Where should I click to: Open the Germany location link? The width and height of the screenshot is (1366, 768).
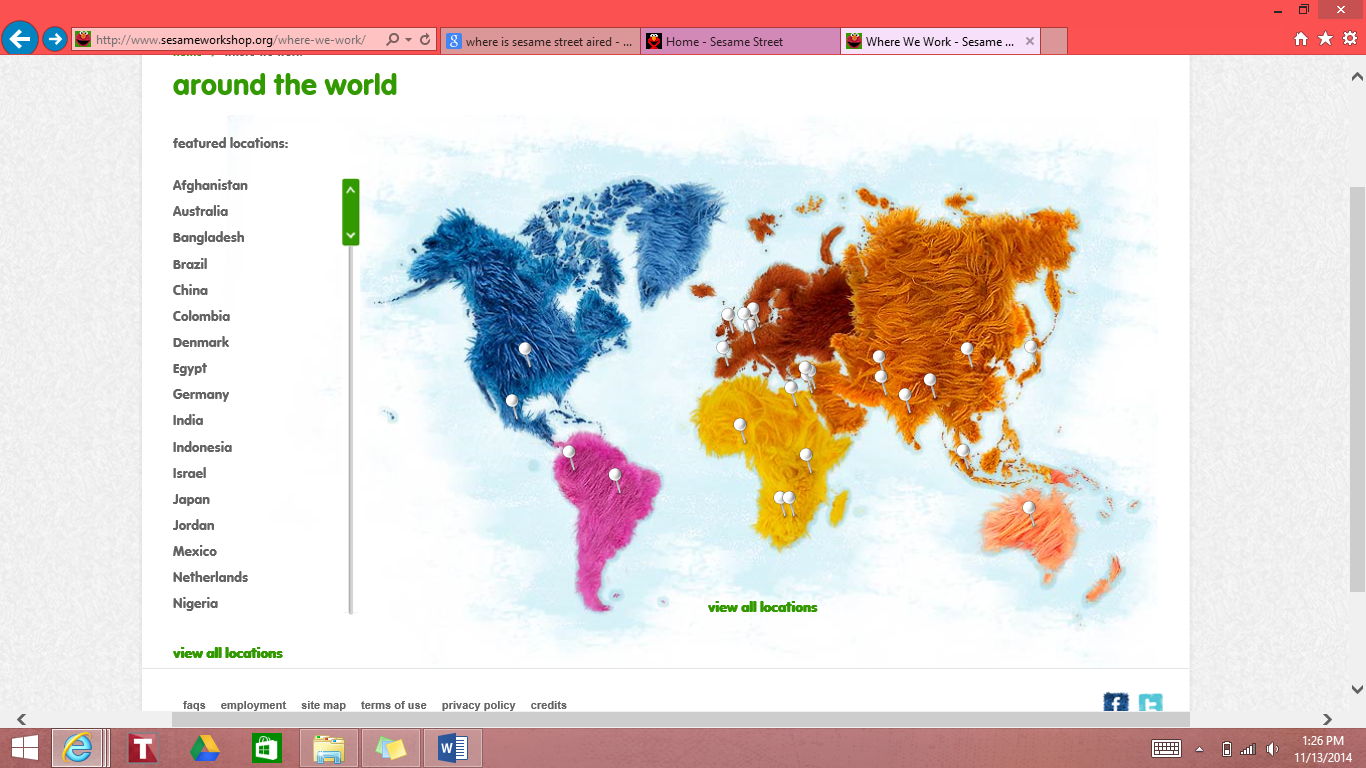(x=201, y=394)
